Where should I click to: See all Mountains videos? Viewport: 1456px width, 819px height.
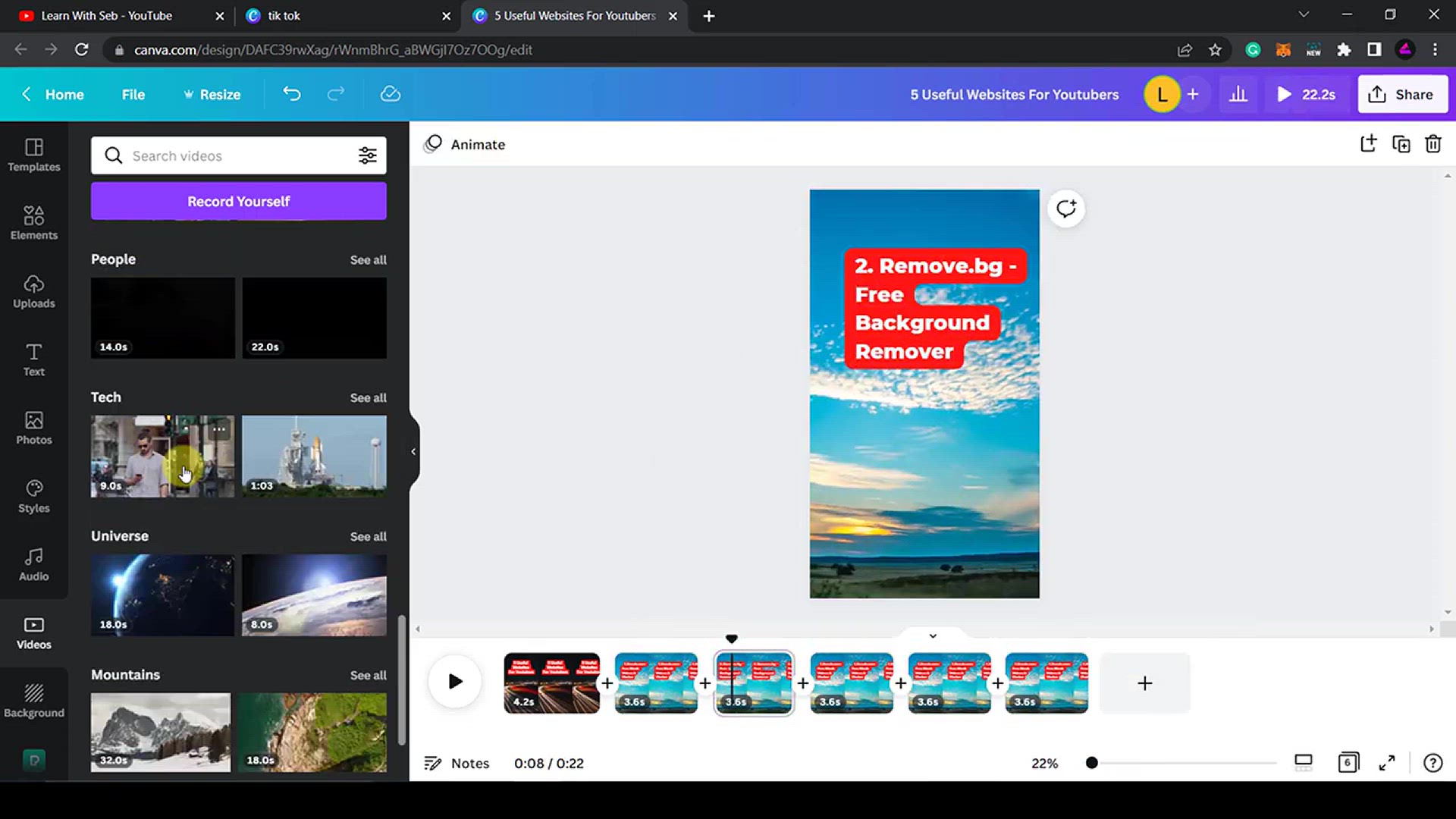pyautogui.click(x=368, y=675)
